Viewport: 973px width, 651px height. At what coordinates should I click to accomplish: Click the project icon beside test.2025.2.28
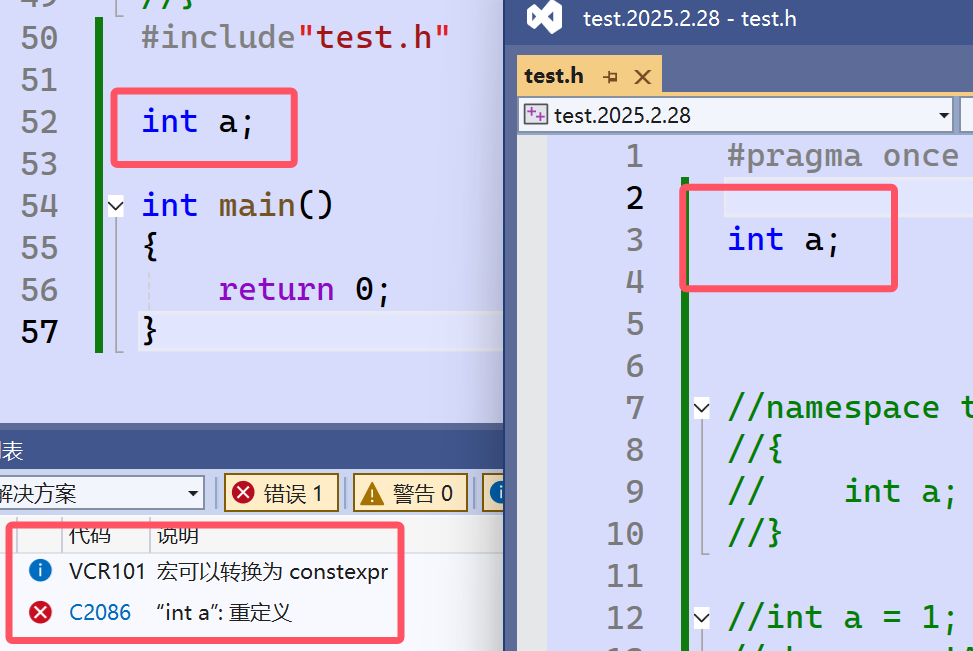[535, 115]
